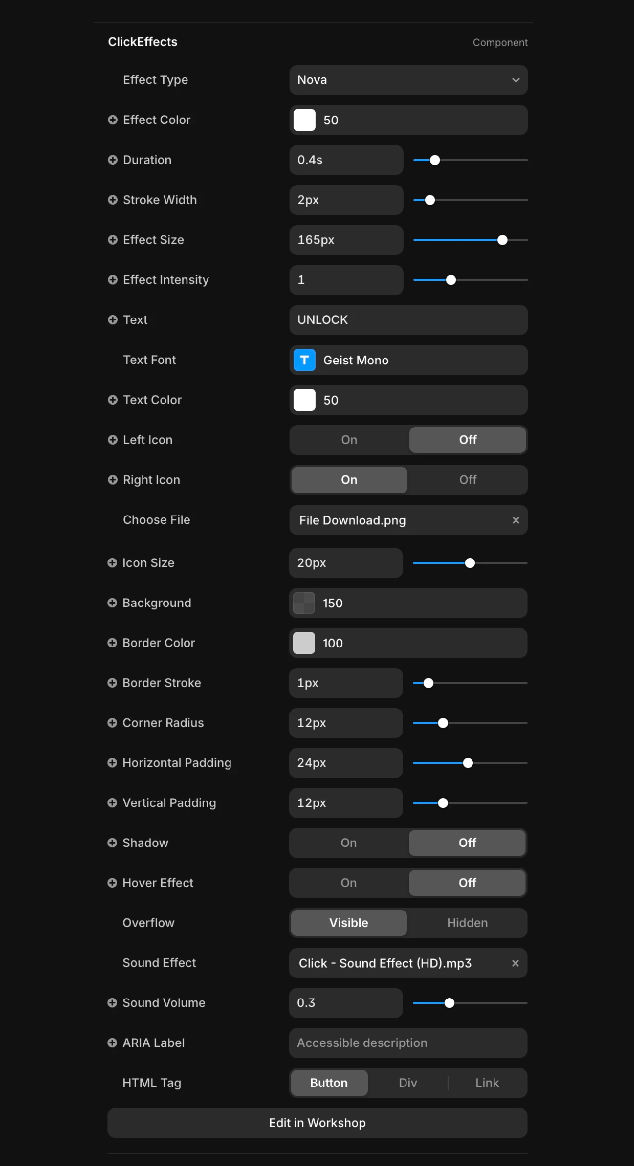Image resolution: width=634 pixels, height=1166 pixels.
Task: Click the plus icon beside Text property
Action: tap(113, 320)
